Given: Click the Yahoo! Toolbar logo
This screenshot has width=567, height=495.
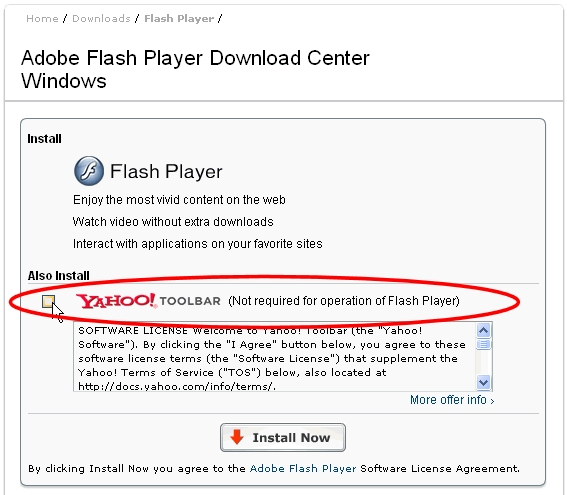Looking at the screenshot, I should [x=148, y=301].
